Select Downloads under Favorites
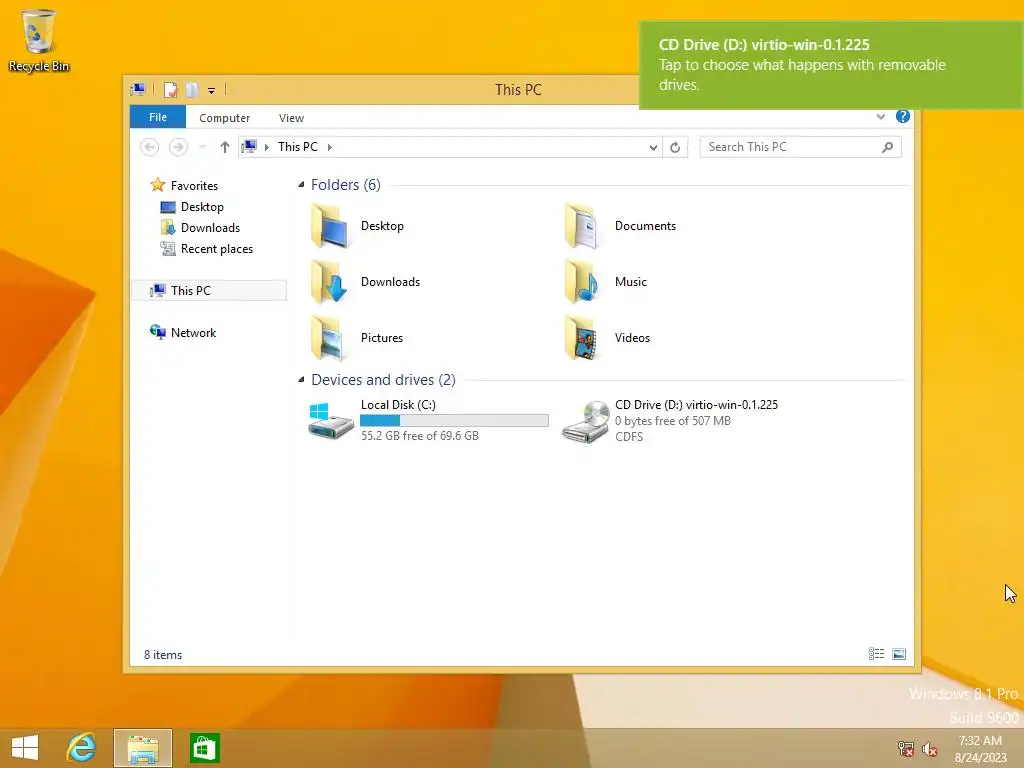The width and height of the screenshot is (1024, 768). 200,228
